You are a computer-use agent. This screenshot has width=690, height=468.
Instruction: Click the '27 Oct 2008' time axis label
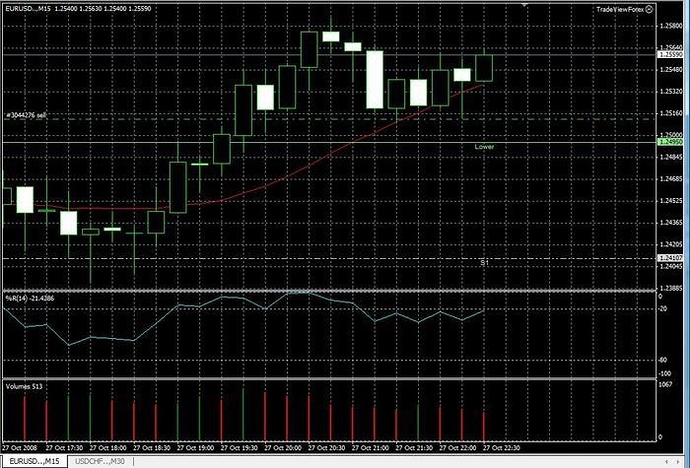20,448
